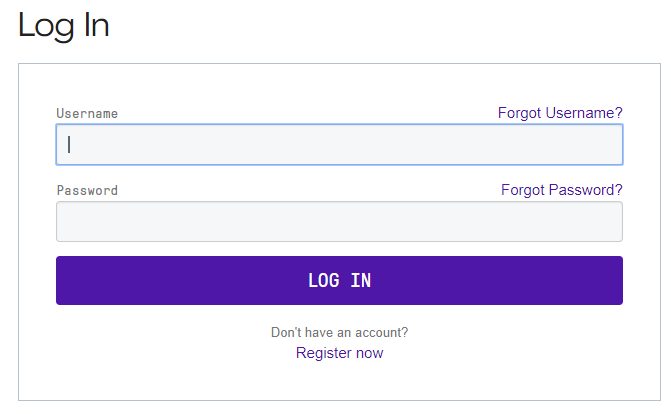Recover username via Forgot Username?

560,113
